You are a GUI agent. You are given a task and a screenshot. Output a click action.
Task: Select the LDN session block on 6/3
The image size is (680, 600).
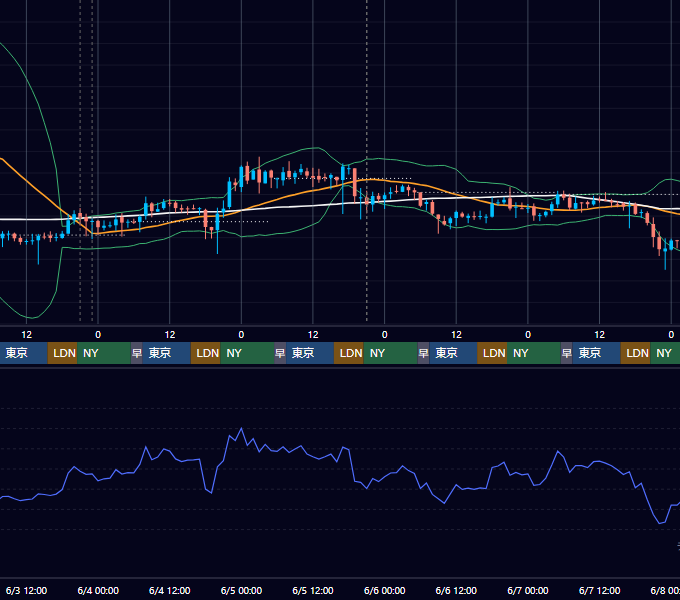point(62,353)
